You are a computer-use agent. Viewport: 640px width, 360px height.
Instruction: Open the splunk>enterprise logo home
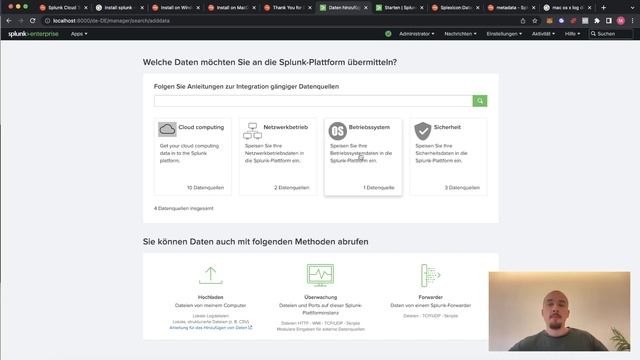pyautogui.click(x=33, y=34)
